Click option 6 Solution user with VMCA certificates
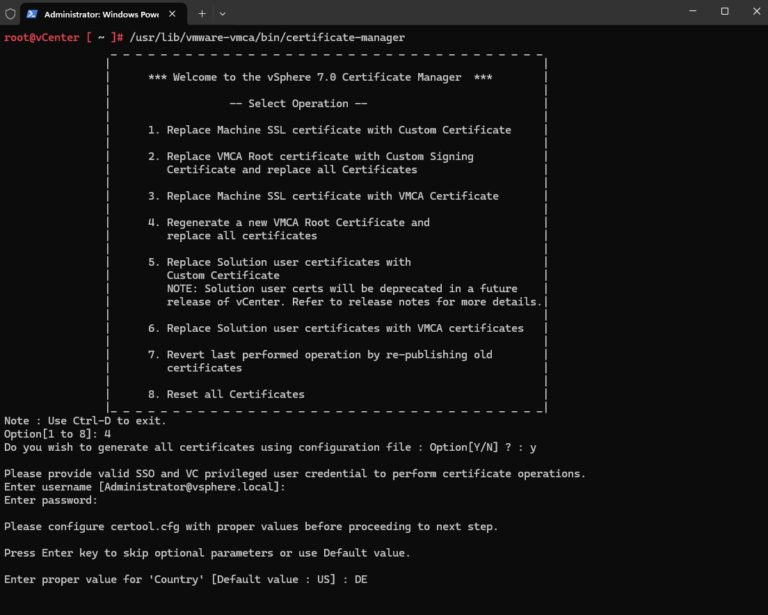Image resolution: width=768 pixels, height=615 pixels. tap(336, 329)
